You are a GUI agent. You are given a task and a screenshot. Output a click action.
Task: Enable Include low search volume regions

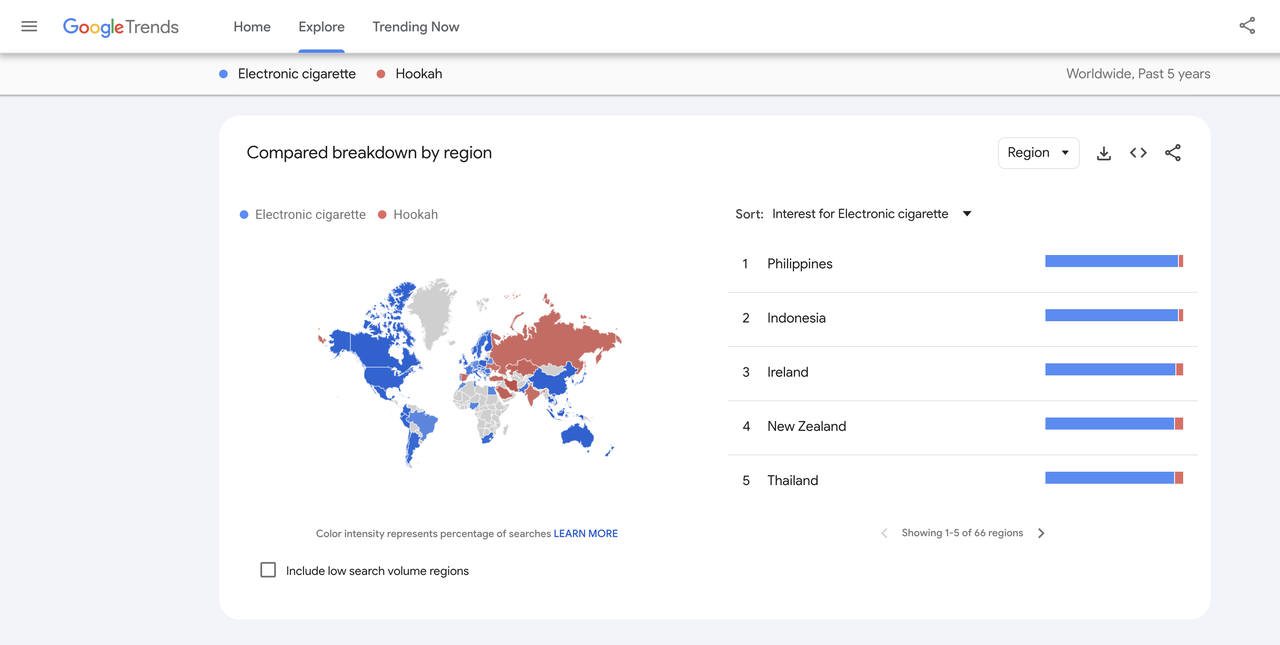pyautogui.click(x=268, y=570)
